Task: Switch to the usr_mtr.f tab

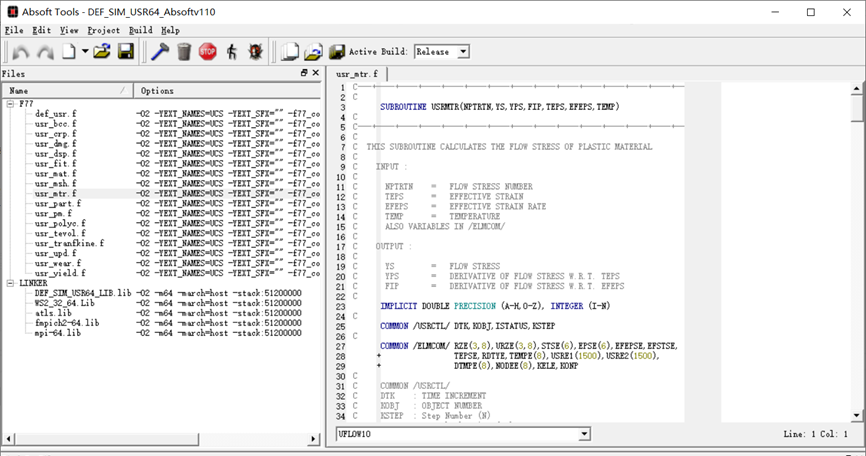Action: click(358, 74)
